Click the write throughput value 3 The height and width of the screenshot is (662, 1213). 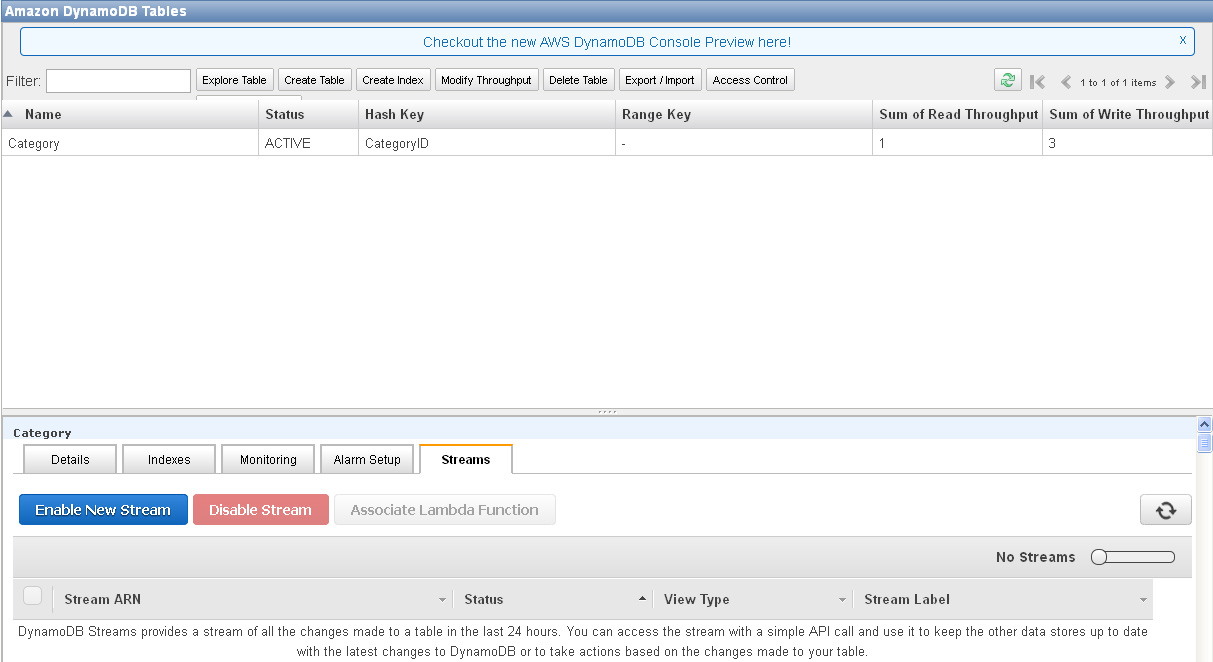(1052, 144)
